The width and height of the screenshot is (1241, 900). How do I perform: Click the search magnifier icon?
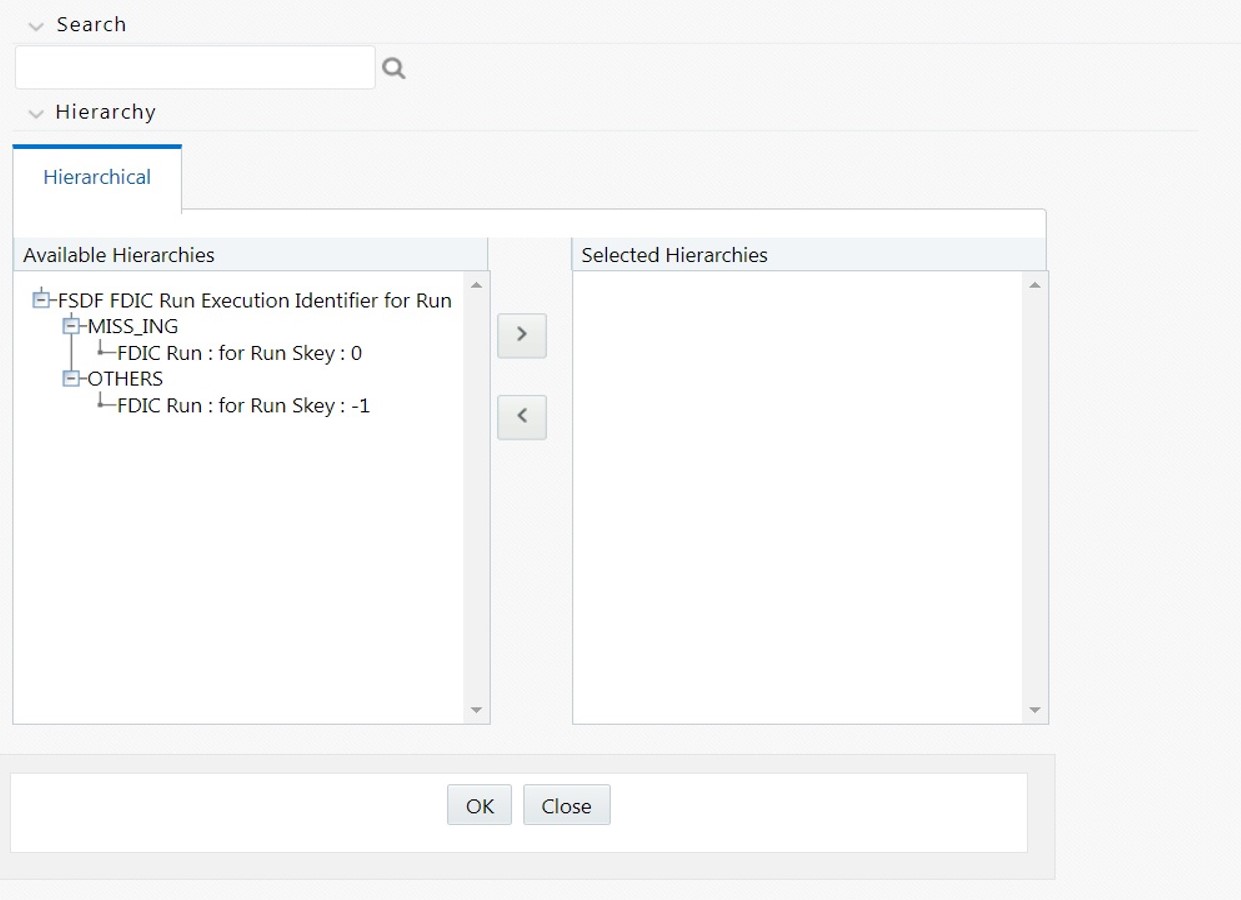click(x=392, y=67)
